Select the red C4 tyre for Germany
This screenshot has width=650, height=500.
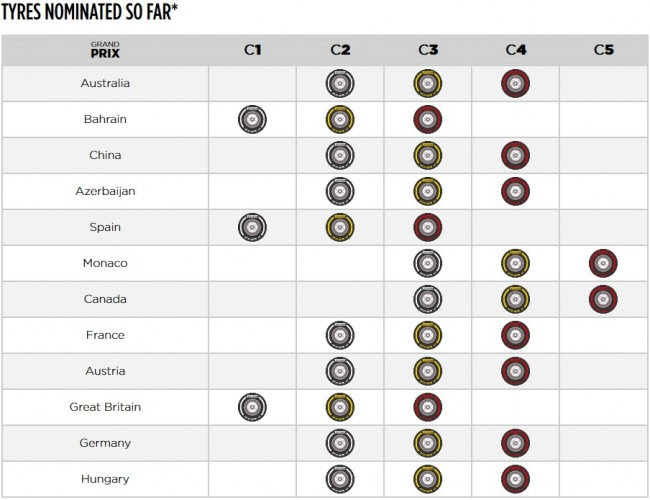click(x=516, y=444)
